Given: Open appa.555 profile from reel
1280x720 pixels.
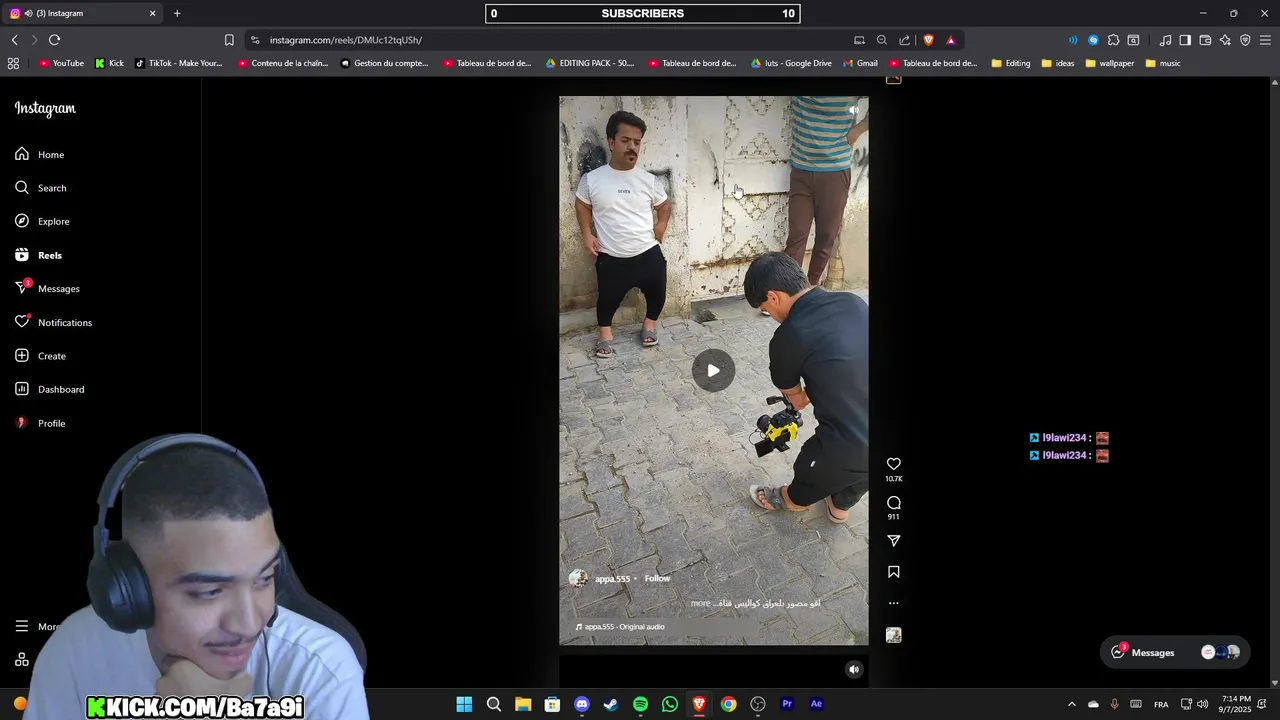Looking at the screenshot, I should pos(612,579).
